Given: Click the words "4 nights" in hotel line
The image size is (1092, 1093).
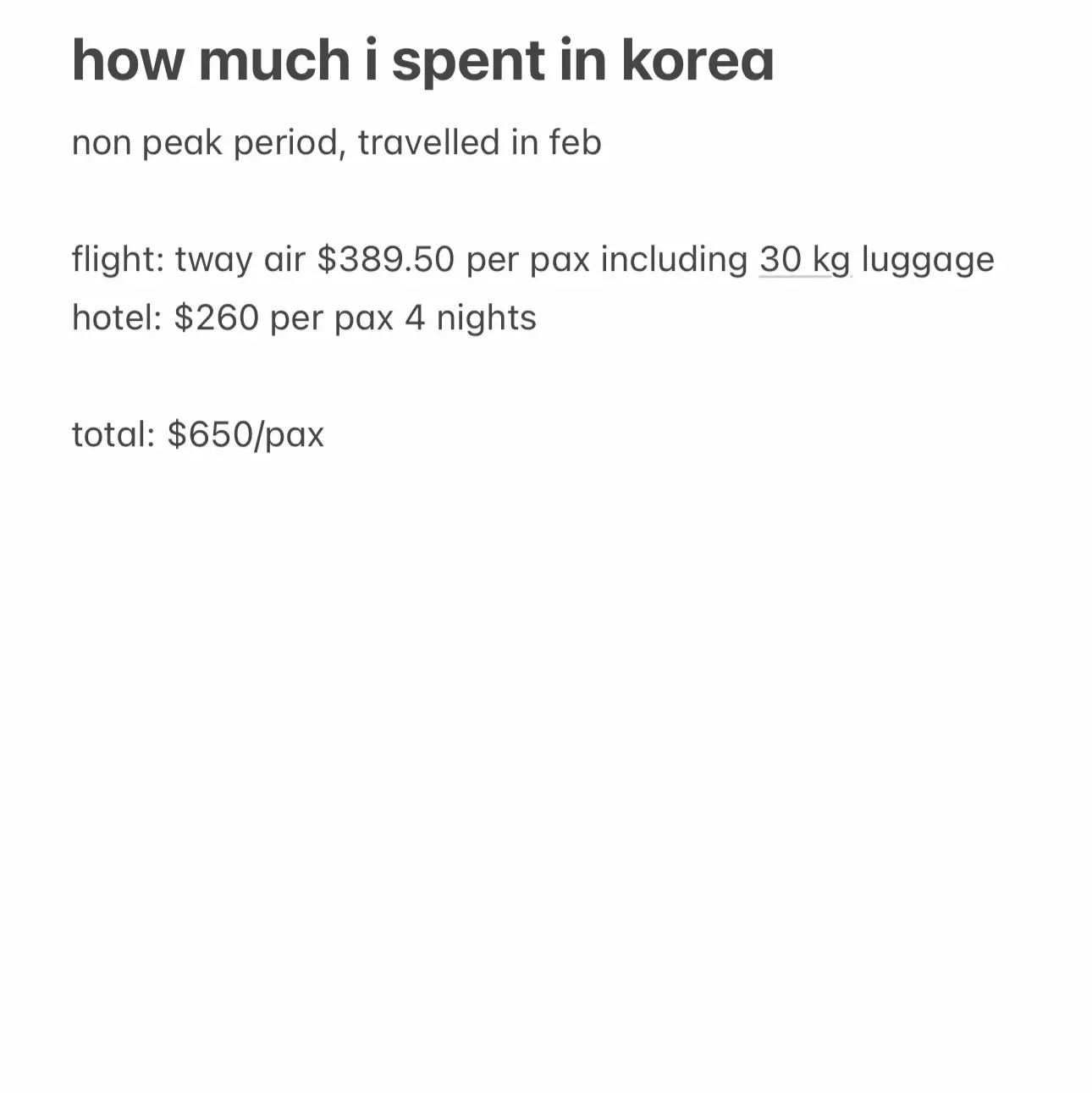Looking at the screenshot, I should 470,318.
